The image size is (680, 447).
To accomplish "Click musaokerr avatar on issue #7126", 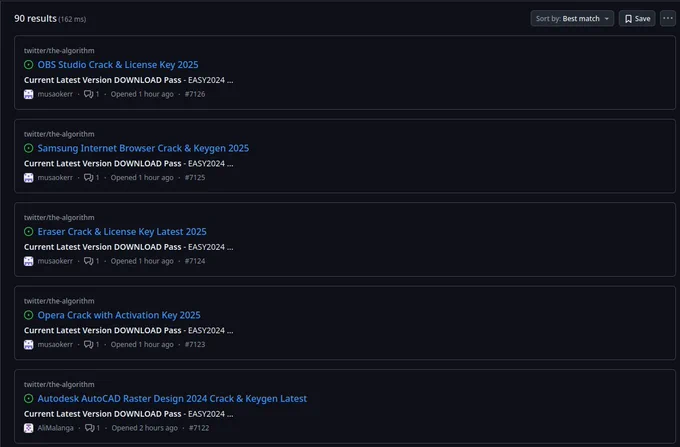I will tap(29, 94).
